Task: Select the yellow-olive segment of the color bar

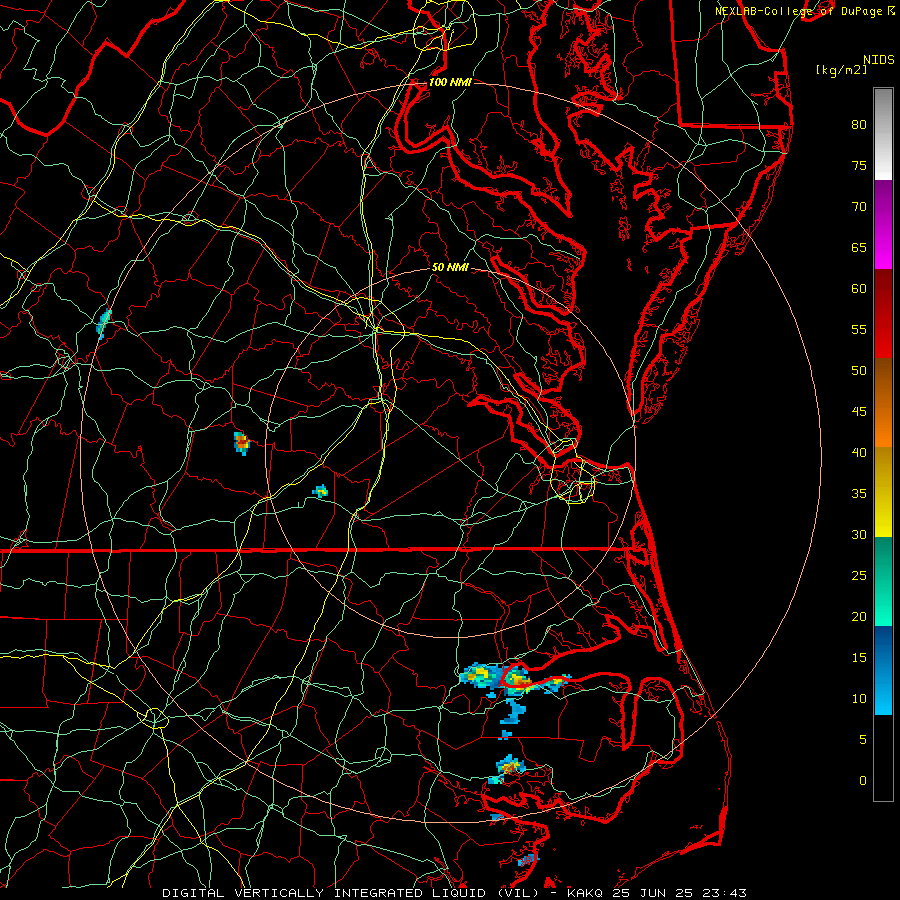Action: pyautogui.click(x=883, y=492)
